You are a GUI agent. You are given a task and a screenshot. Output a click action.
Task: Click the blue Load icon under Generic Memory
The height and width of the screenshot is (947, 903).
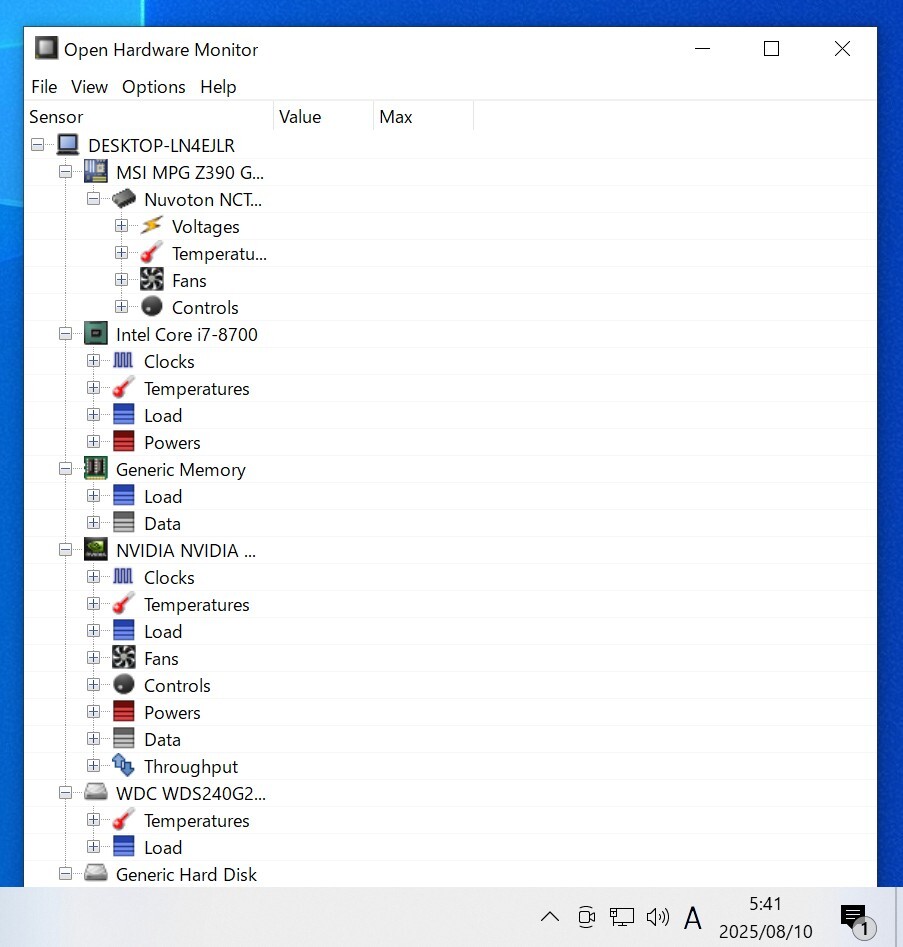[x=123, y=496]
